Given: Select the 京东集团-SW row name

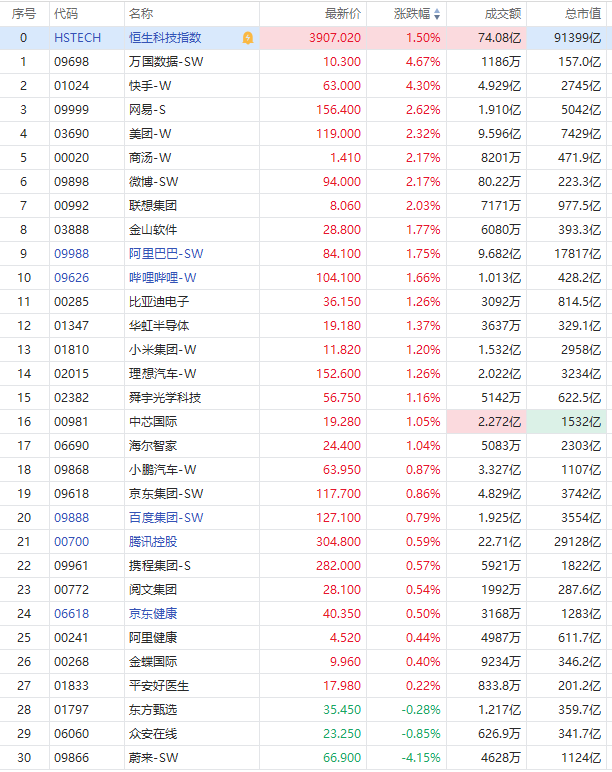Looking at the screenshot, I should pos(166,493).
